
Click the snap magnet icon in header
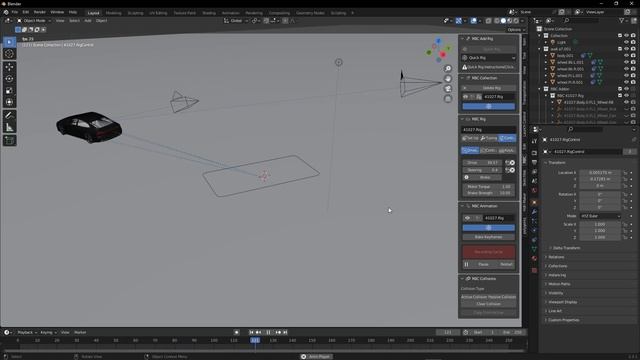[266, 20]
